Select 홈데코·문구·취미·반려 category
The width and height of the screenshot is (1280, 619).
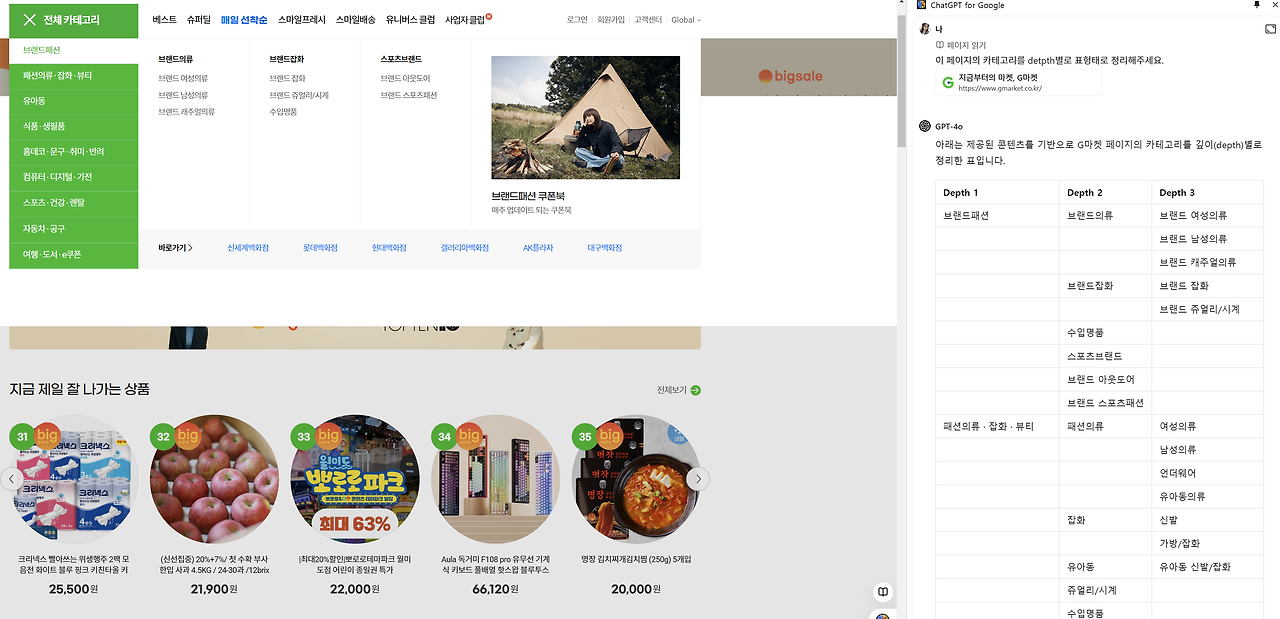(74, 152)
